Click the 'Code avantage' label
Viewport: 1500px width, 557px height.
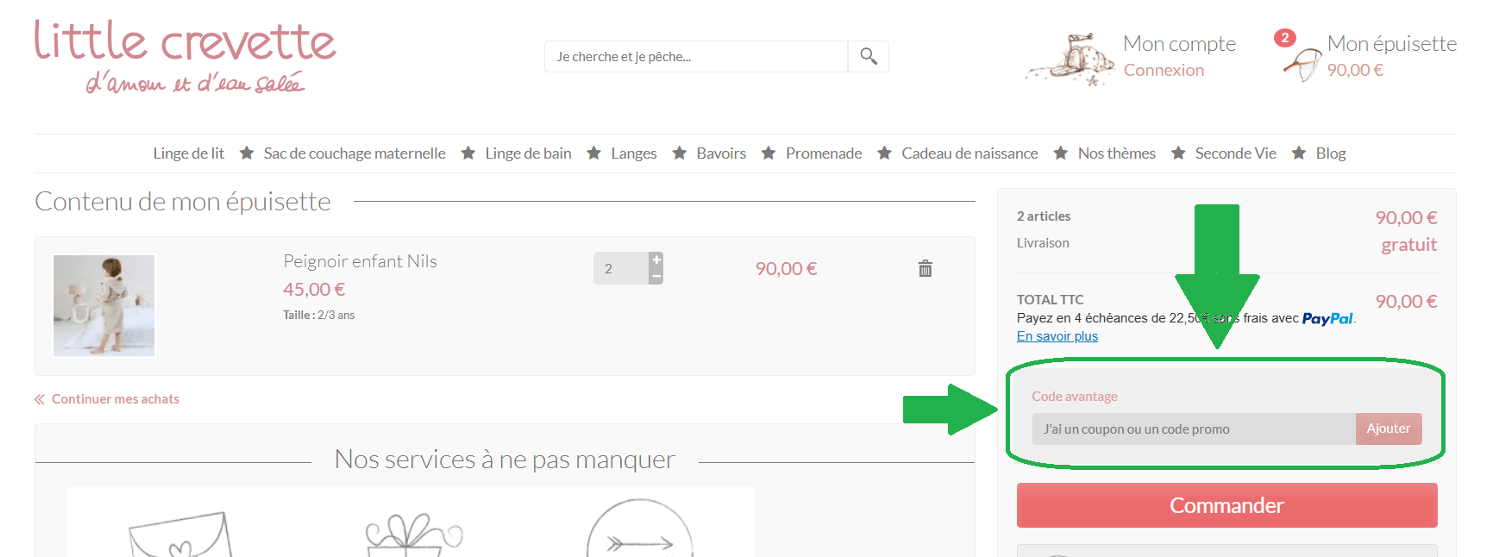[1075, 397]
